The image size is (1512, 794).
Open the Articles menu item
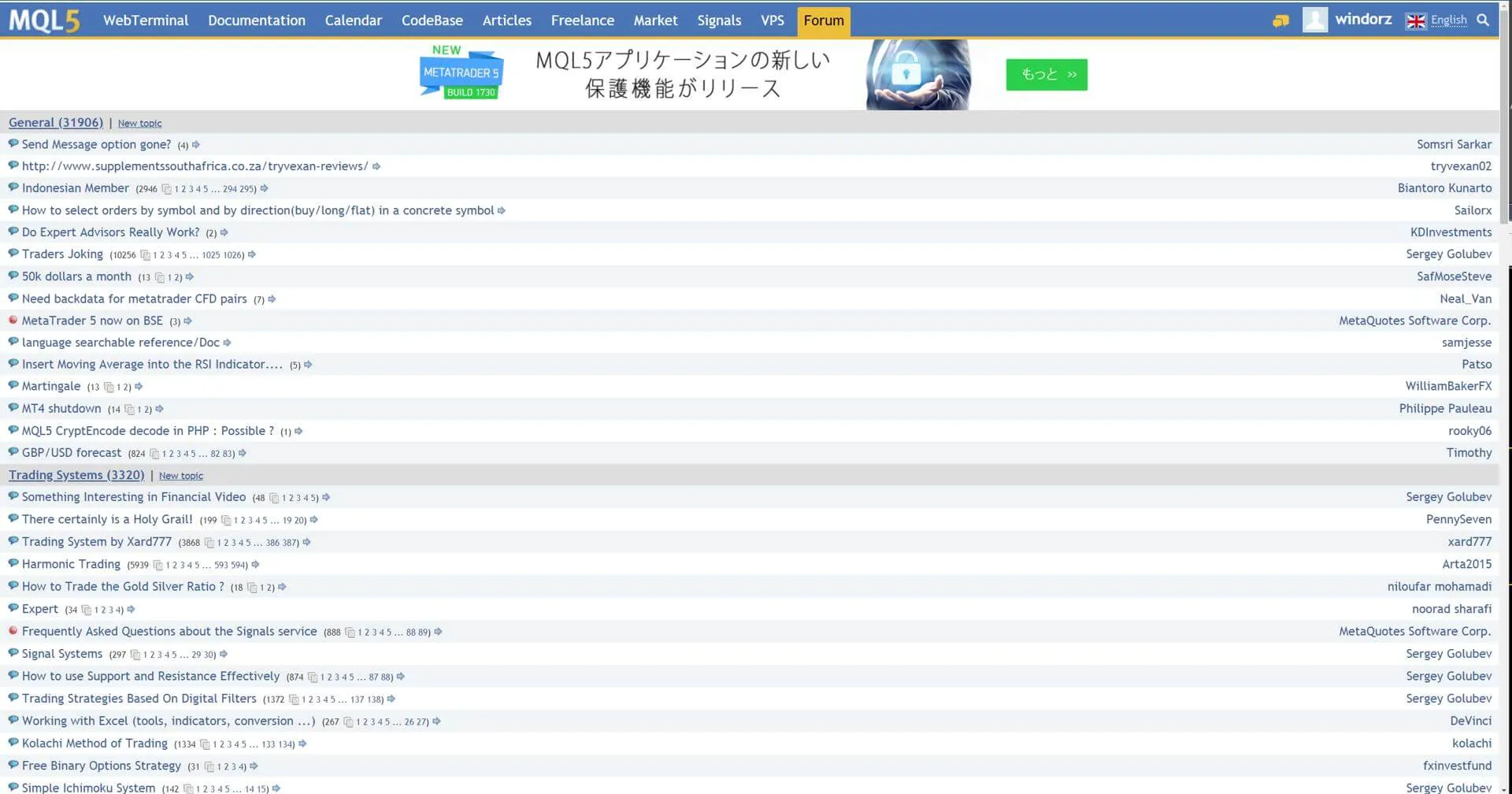coord(507,20)
